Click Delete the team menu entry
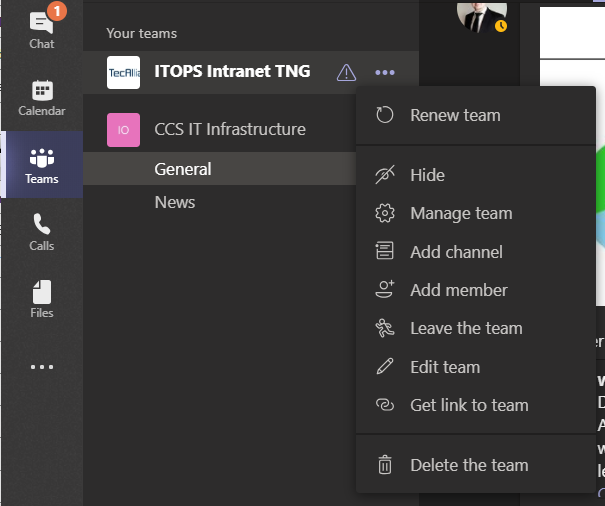 pyautogui.click(x=469, y=465)
